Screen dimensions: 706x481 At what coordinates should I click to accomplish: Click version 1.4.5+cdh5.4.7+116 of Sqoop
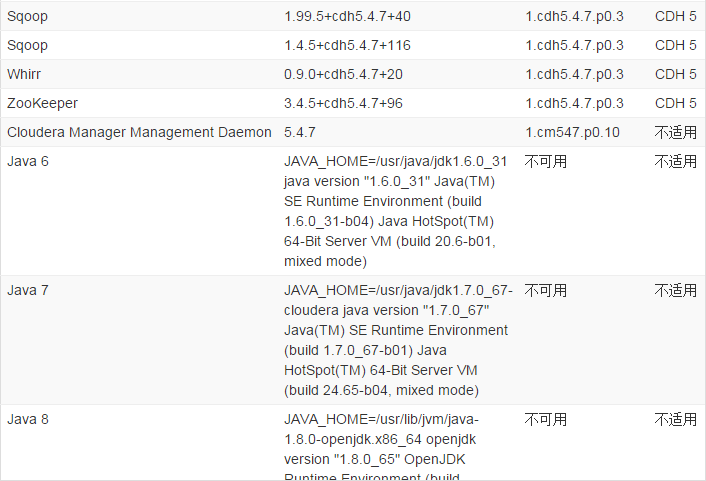(x=347, y=45)
